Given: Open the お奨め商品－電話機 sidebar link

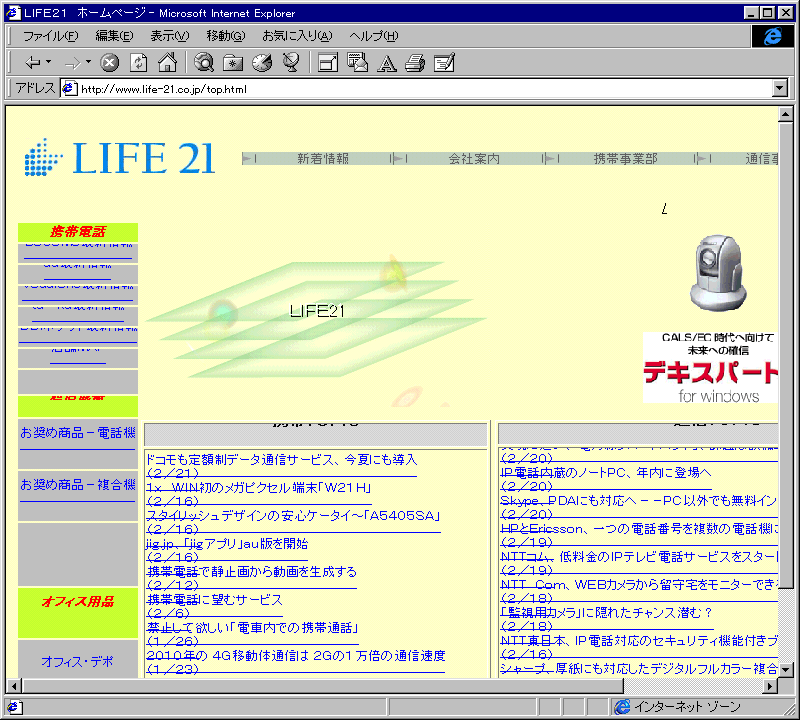Looking at the screenshot, I should (78, 433).
